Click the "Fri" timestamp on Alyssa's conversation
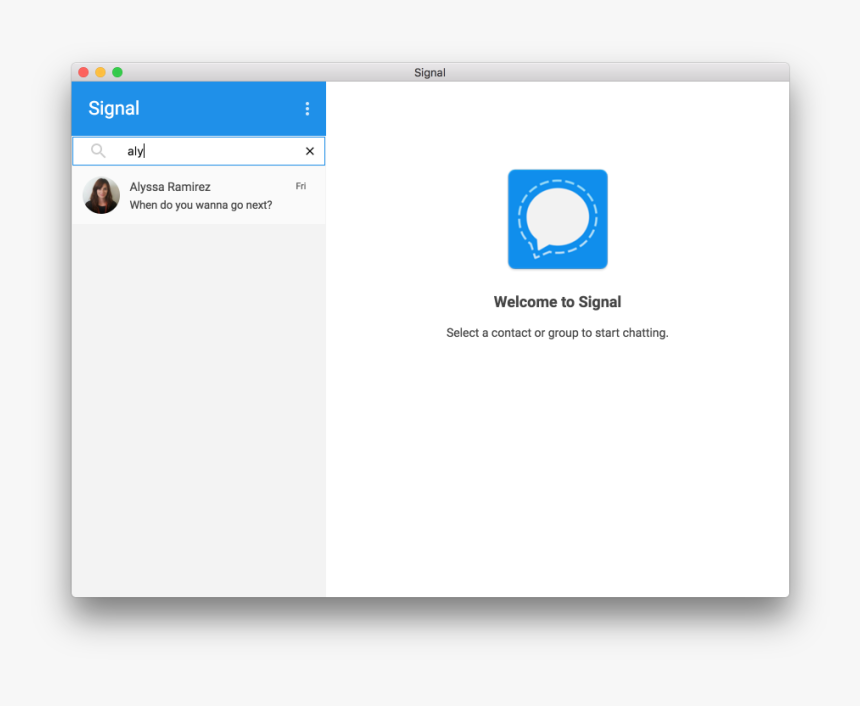The image size is (860, 706). click(x=301, y=187)
